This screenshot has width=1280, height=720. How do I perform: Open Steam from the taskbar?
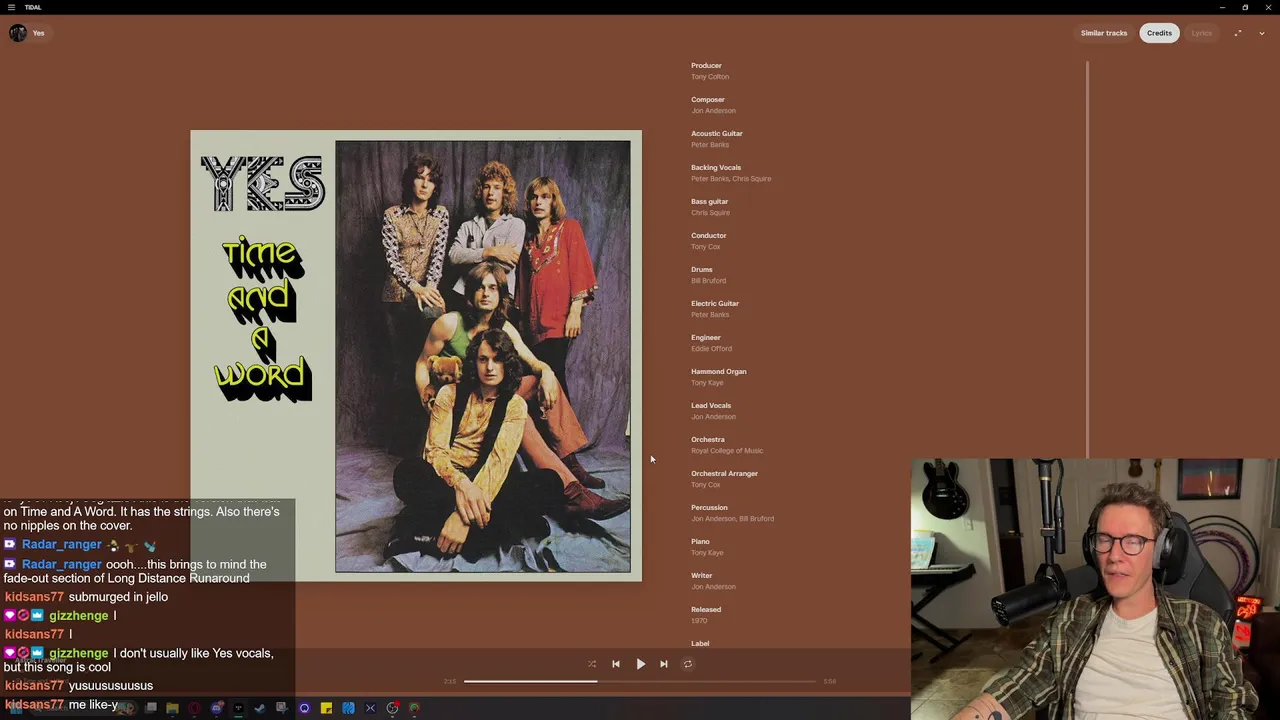coord(260,708)
